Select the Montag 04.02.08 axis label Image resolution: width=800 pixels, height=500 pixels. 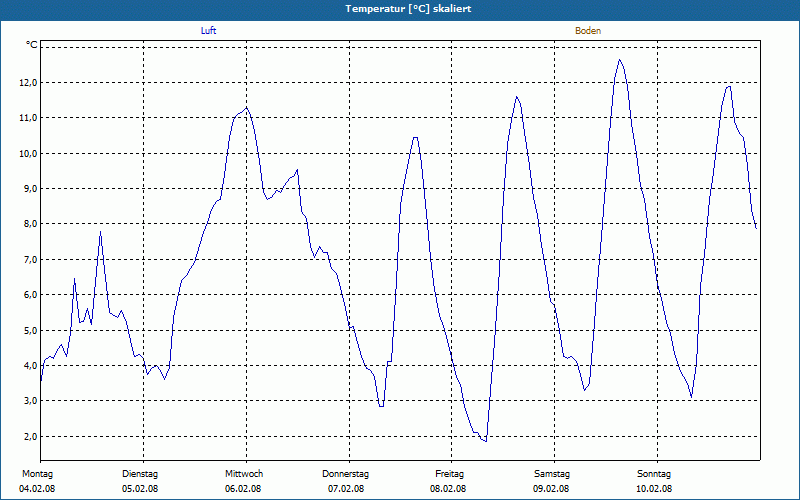click(37, 481)
